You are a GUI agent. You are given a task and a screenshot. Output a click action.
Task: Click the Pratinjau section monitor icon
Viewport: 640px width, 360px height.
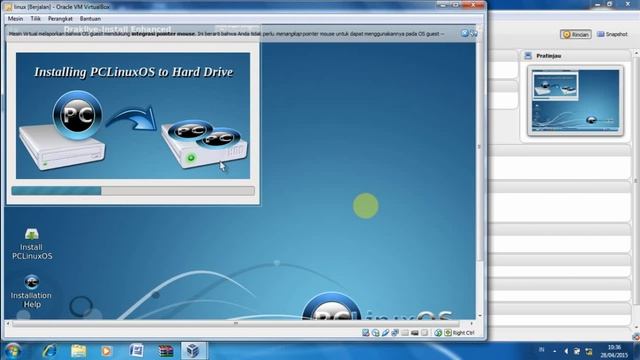click(528, 56)
